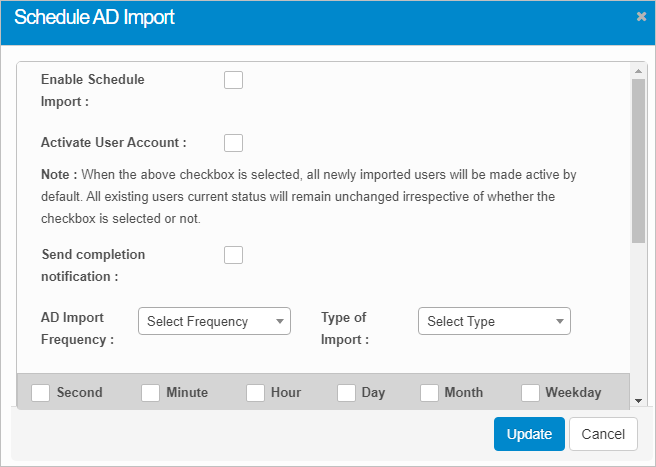This screenshot has height=467, width=656.
Task: Check the Second checkbox
Action: click(x=41, y=393)
